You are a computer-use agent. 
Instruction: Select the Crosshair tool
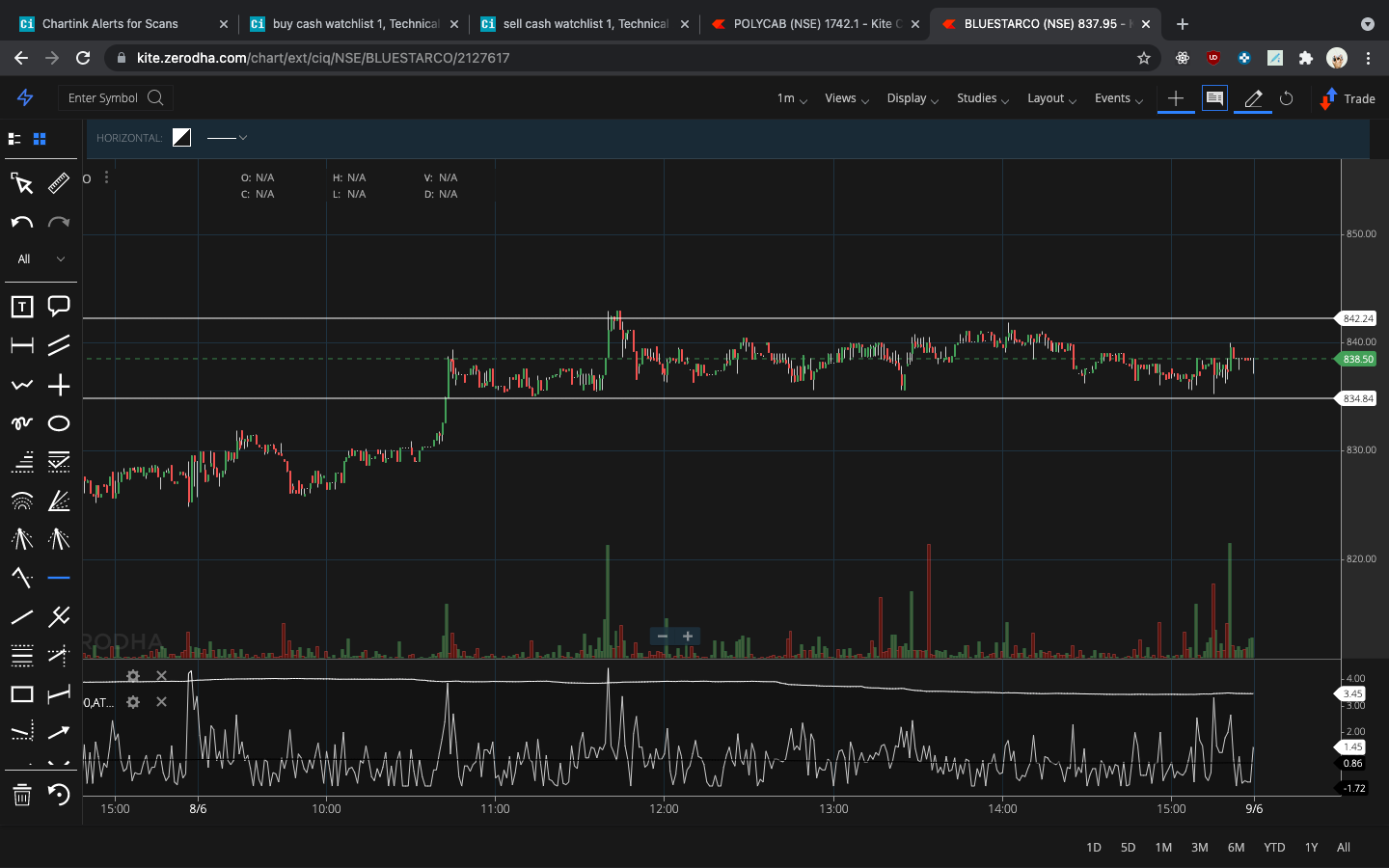pos(59,384)
